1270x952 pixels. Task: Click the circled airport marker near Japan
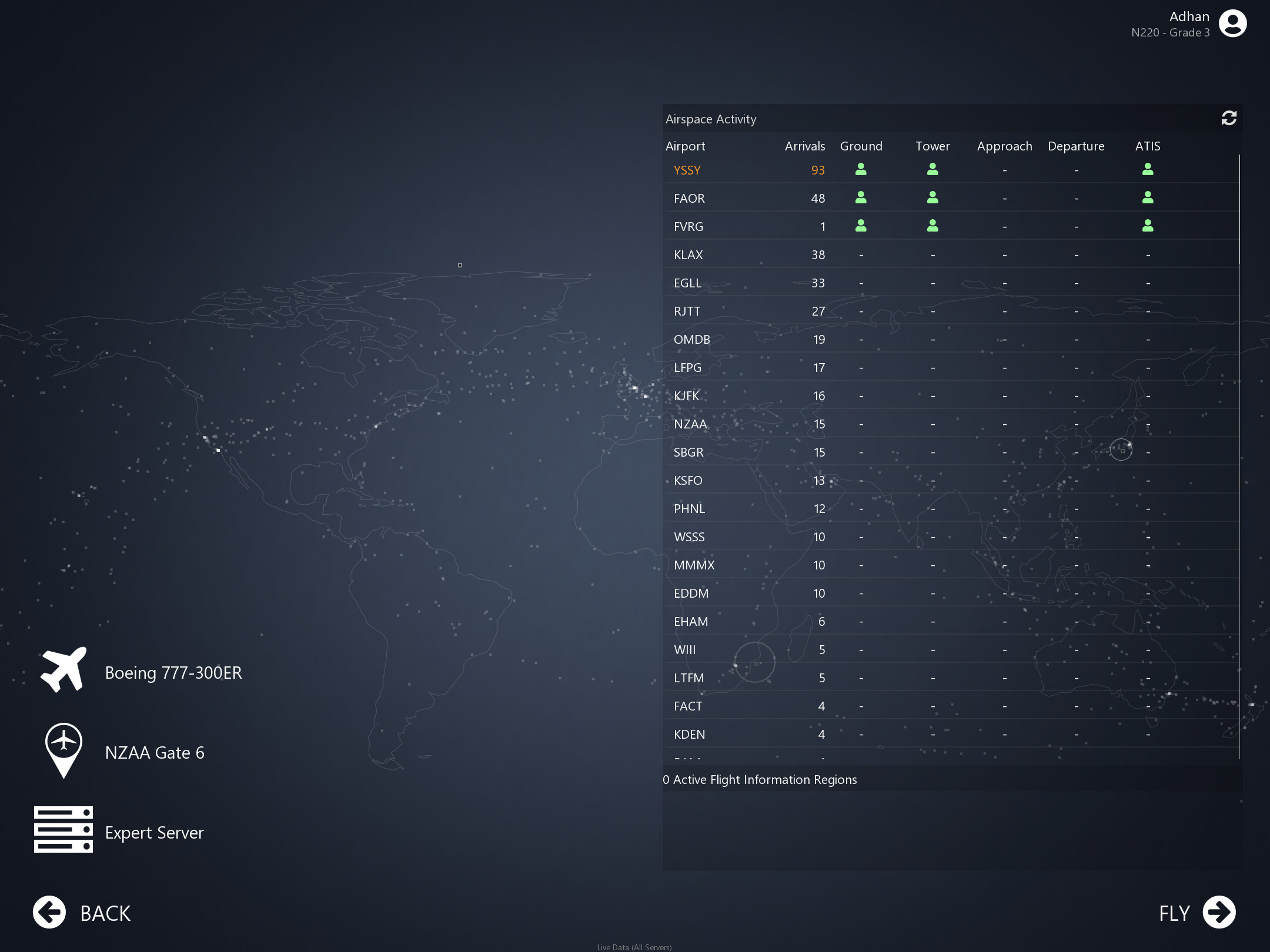[x=1121, y=450]
